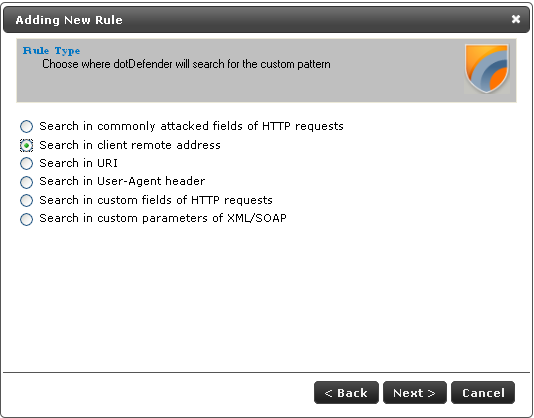Click the 'Search in URI' label text
This screenshot has width=534, height=418.
[x=78, y=163]
